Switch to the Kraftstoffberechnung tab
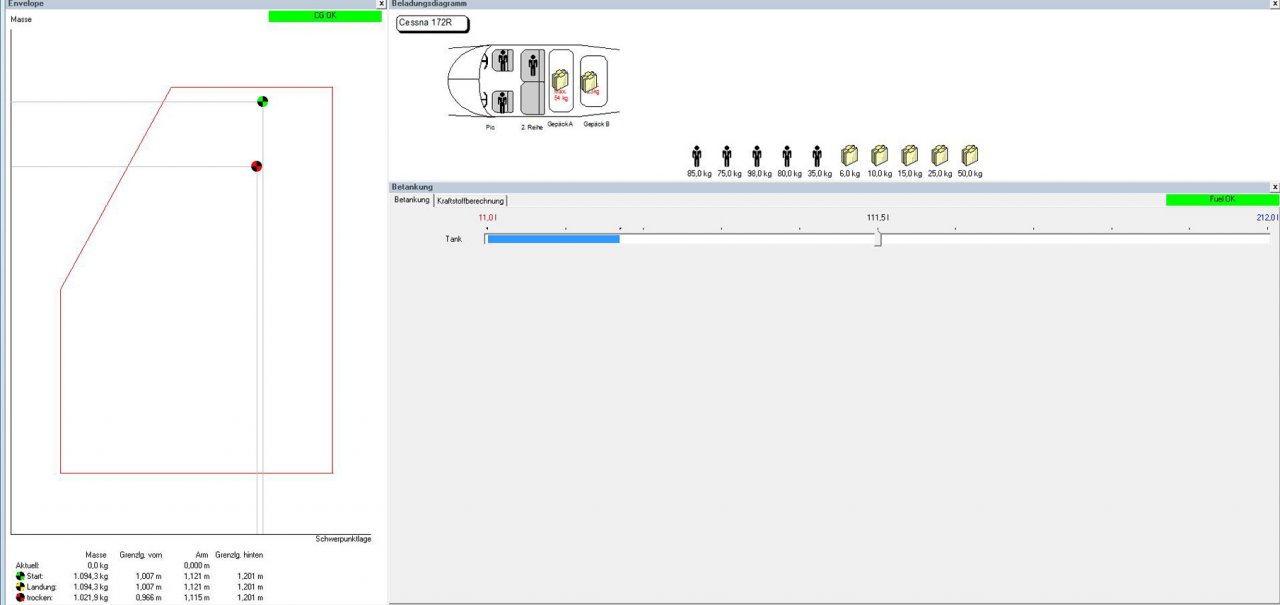The height and width of the screenshot is (605, 1280). 470,200
